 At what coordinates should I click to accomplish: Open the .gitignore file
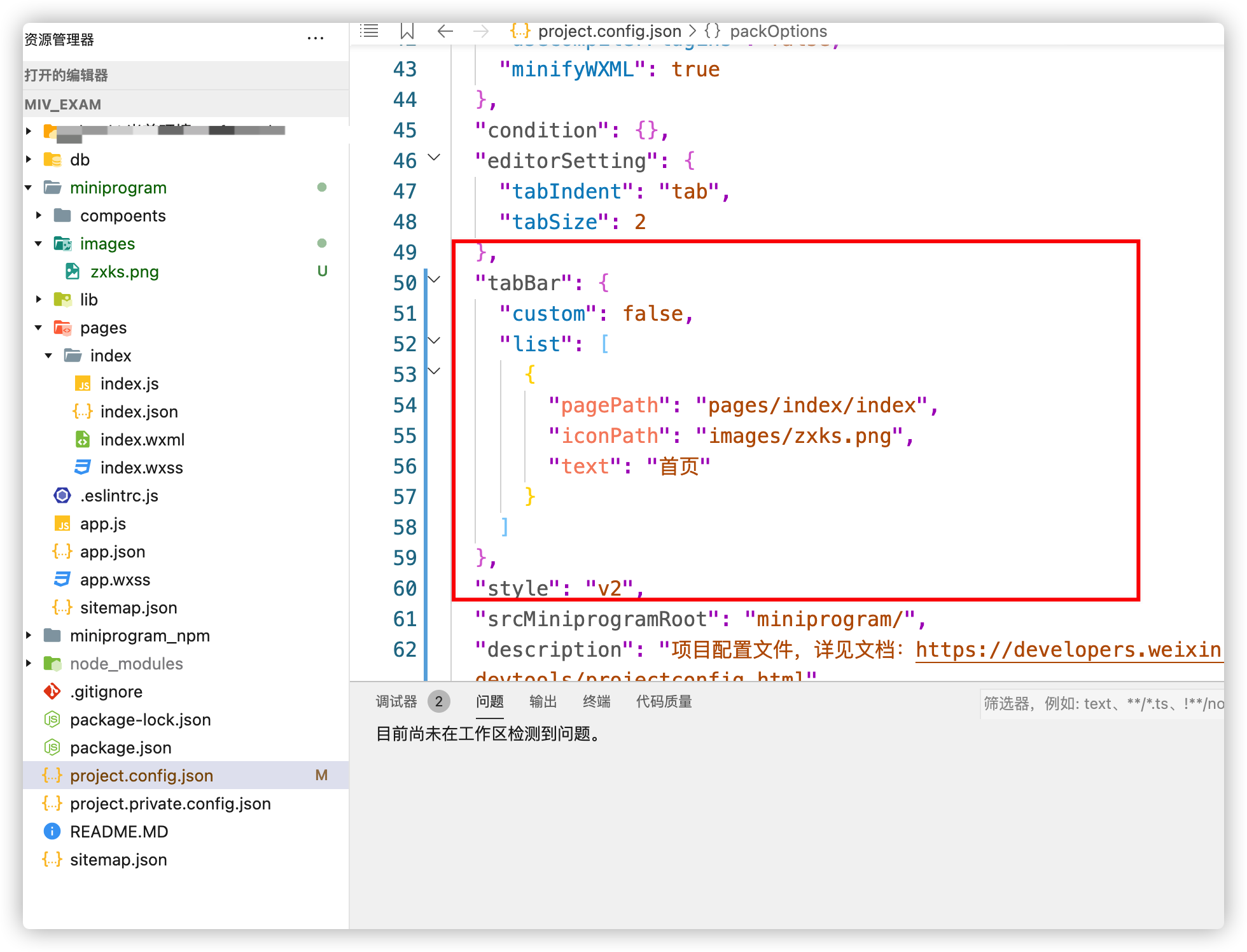tap(106, 692)
